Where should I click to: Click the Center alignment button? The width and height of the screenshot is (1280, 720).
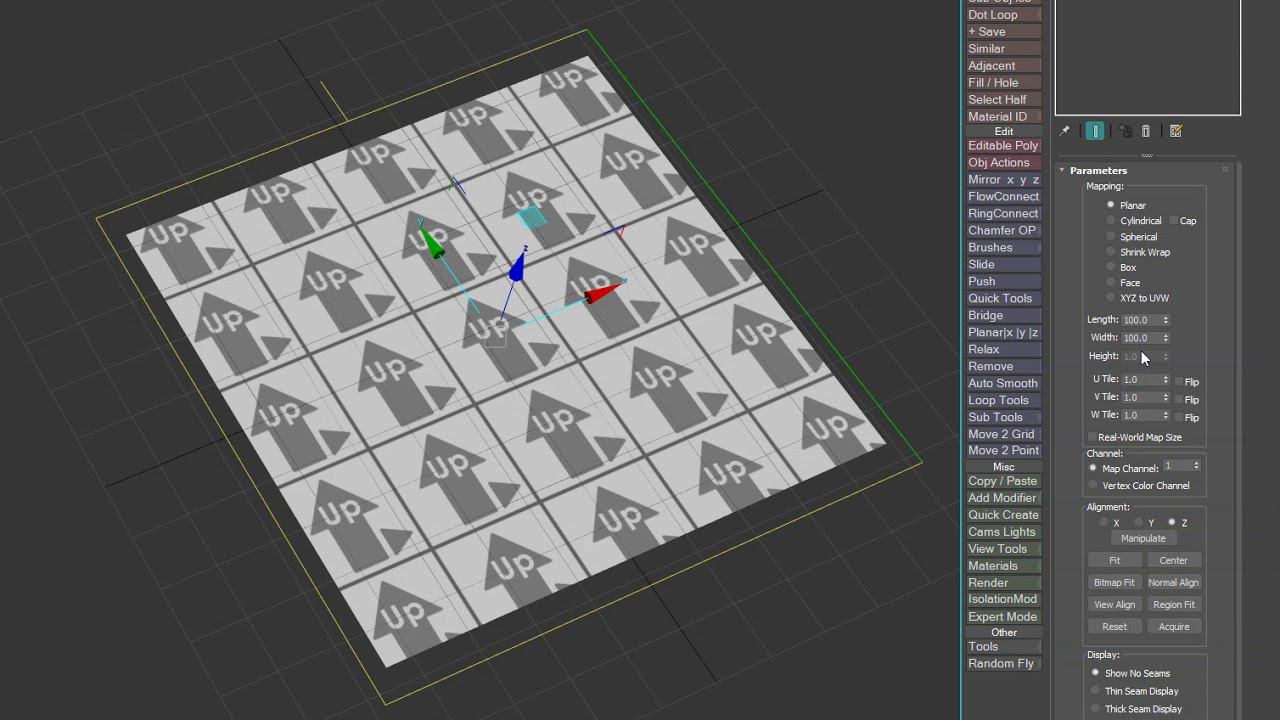(x=1174, y=561)
